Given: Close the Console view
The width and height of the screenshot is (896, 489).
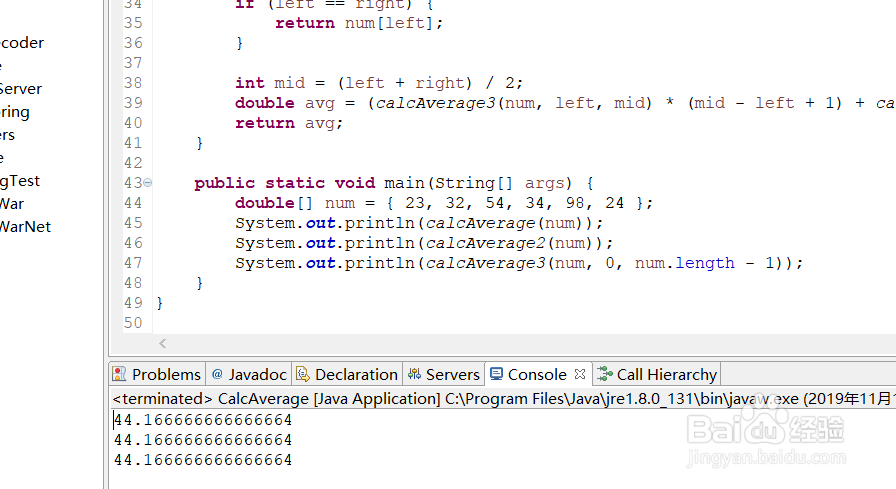Looking at the screenshot, I should click(580, 374).
